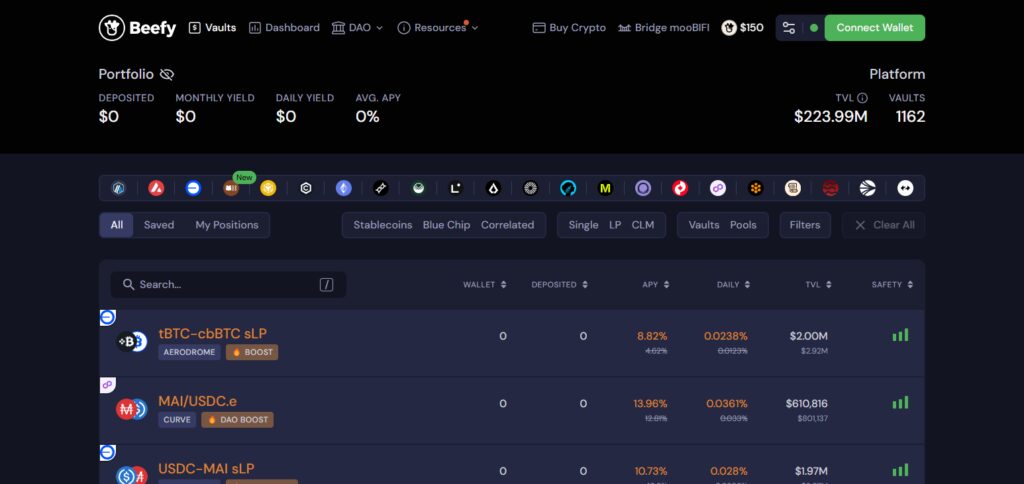This screenshot has width=1024, height=484.
Task: Select the Base chain filter icon
Action: coord(193,188)
